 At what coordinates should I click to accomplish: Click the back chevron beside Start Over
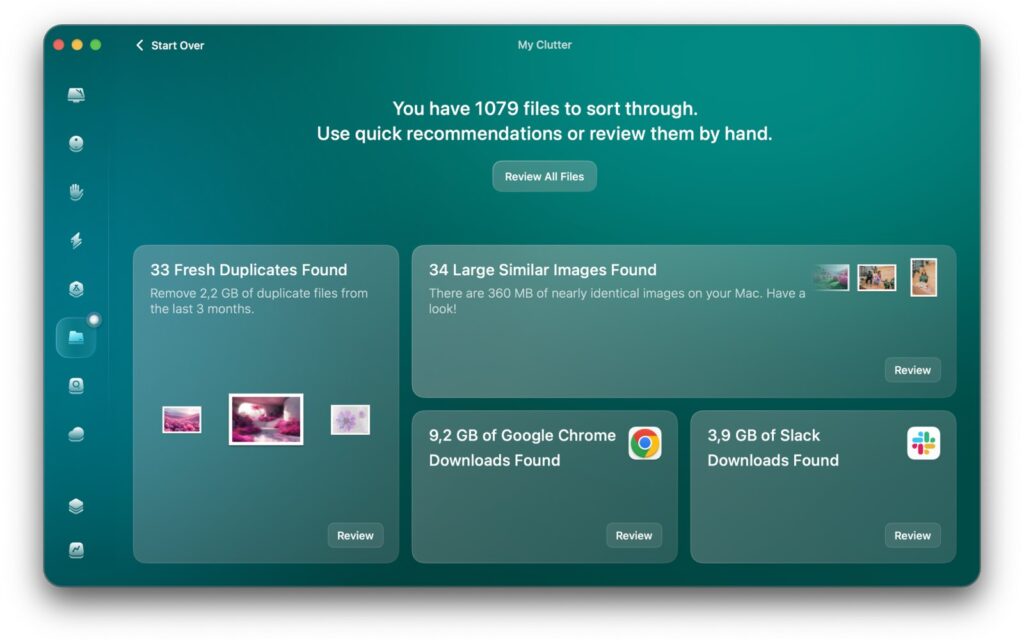tap(139, 45)
